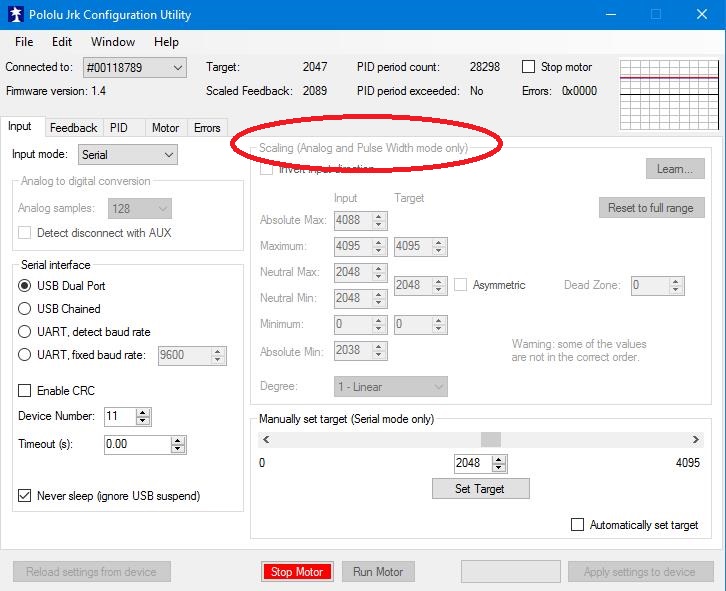
Task: Select UART, fixed baud rate option
Action: click(x=25, y=355)
